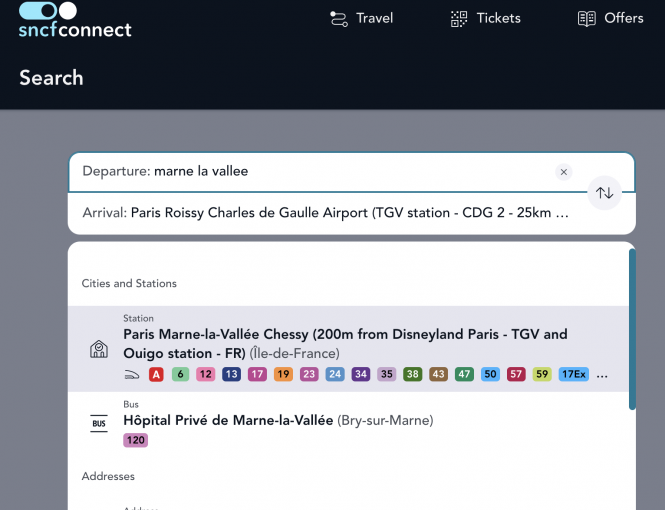665x510 pixels.
Task: Click the ellipsis after line badges
Action: [x=602, y=376]
